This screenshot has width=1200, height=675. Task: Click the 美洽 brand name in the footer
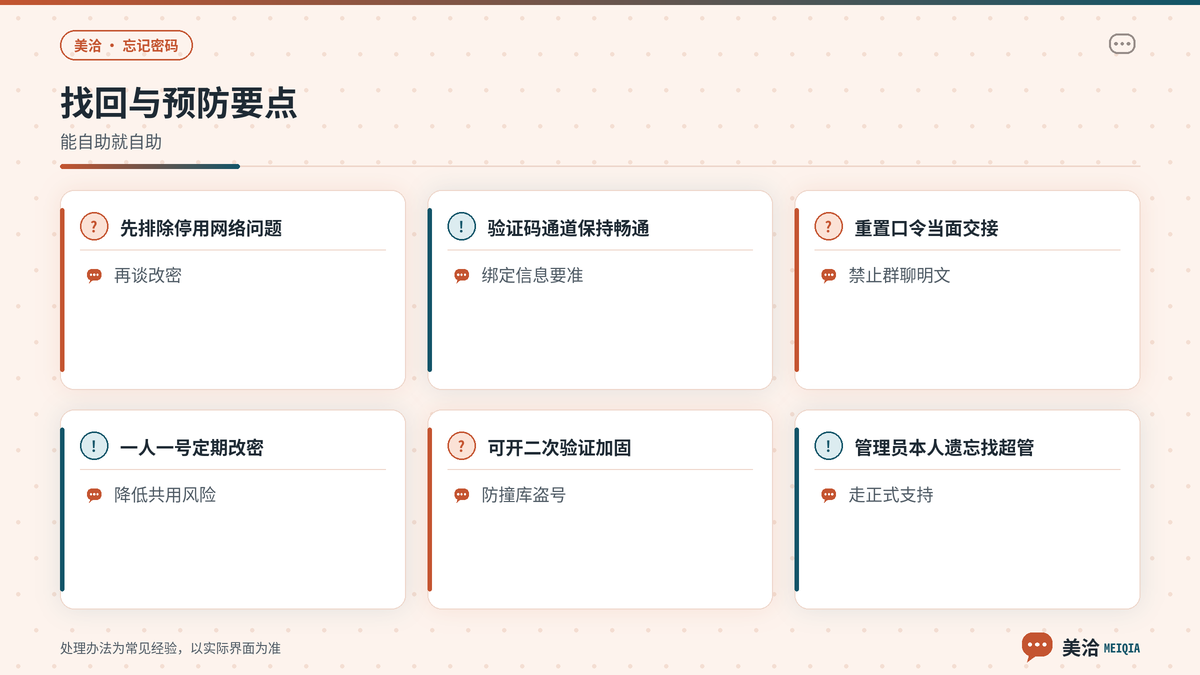pyautogui.click(x=1080, y=648)
